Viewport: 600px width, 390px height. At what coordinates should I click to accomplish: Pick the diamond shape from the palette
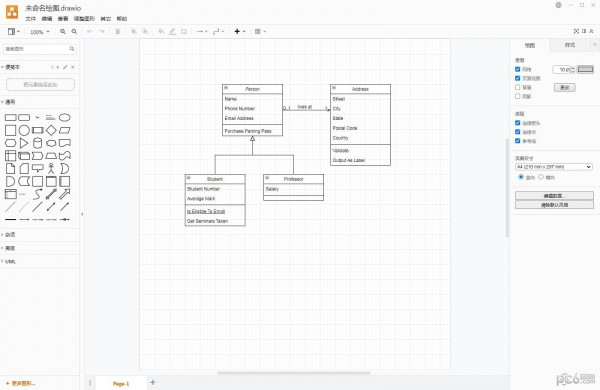coord(51,130)
